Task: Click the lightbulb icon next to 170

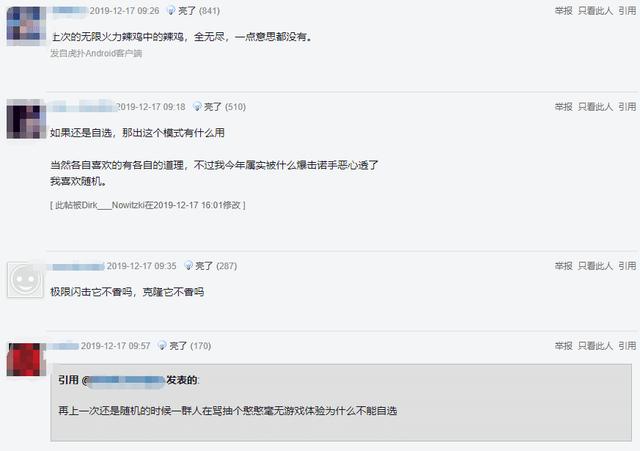Action: [162, 346]
